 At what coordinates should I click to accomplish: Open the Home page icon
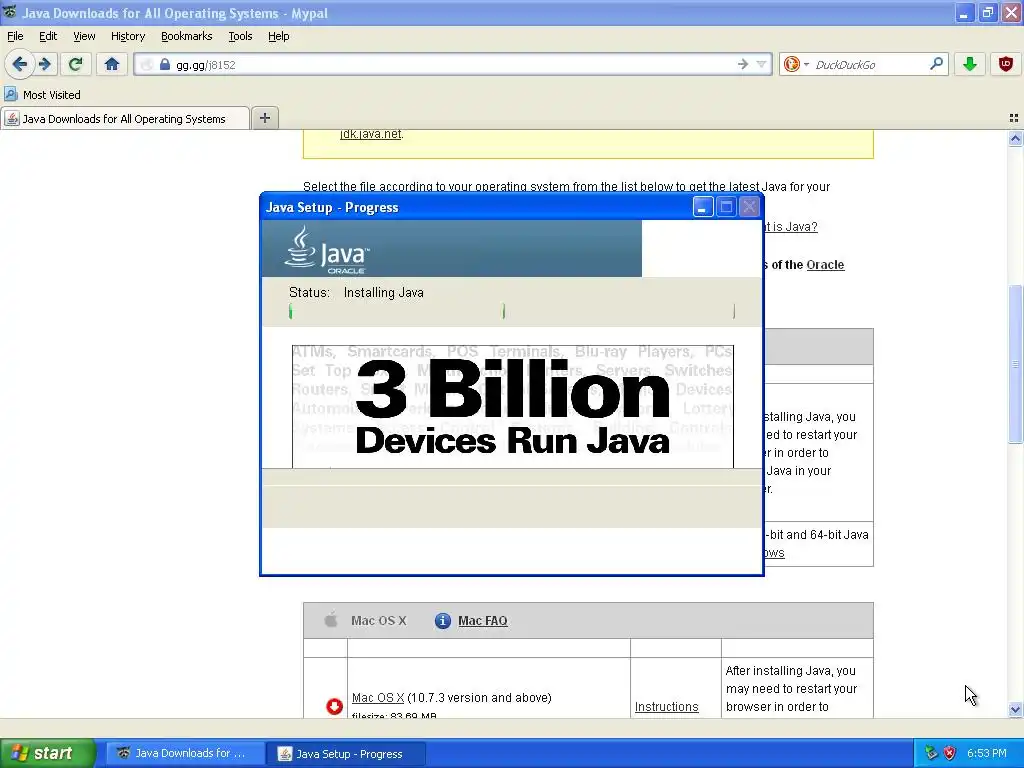coord(112,64)
